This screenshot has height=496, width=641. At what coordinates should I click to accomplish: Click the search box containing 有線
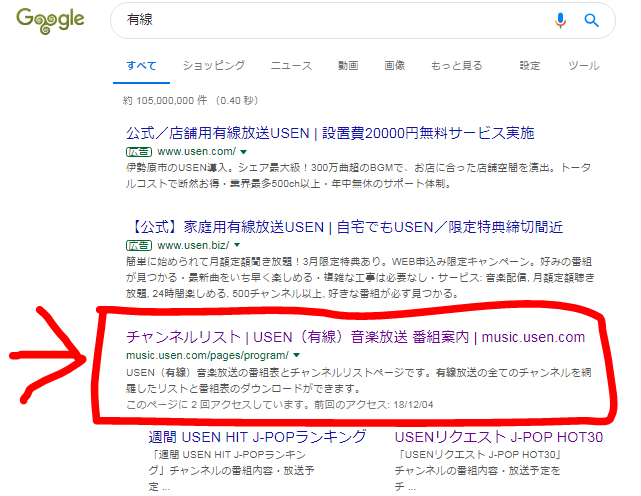pos(330,20)
